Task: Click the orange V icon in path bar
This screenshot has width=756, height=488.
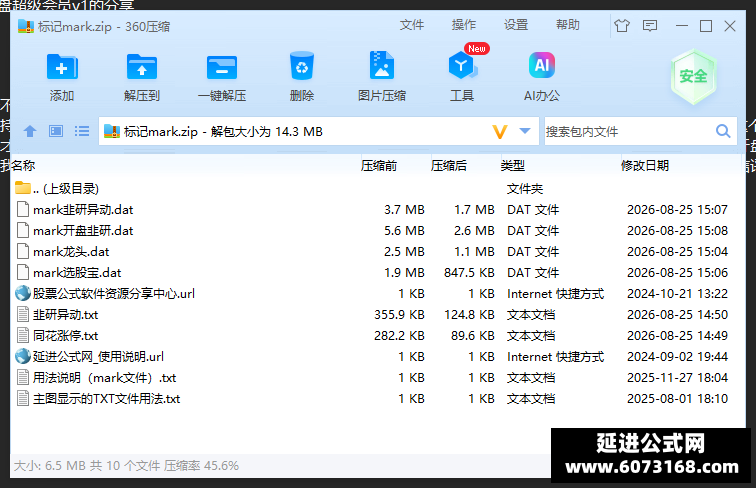Action: [x=500, y=131]
